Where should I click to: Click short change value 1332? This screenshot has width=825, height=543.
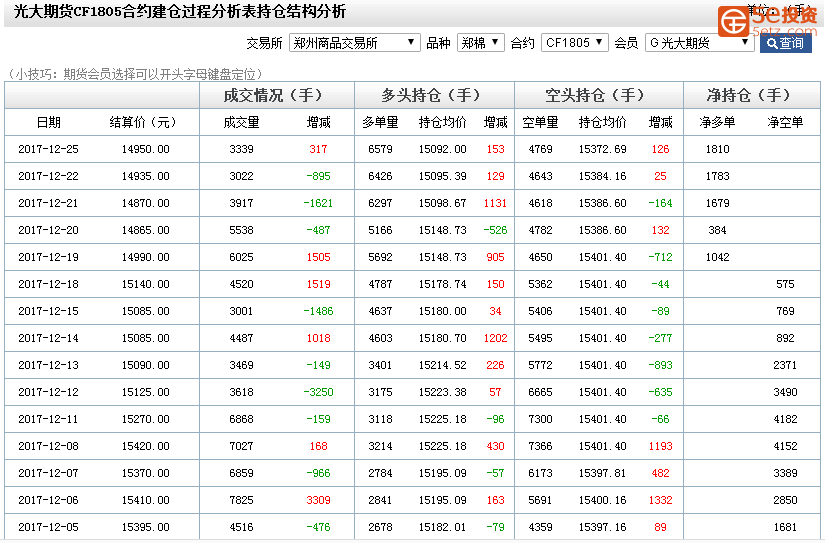coord(660,500)
